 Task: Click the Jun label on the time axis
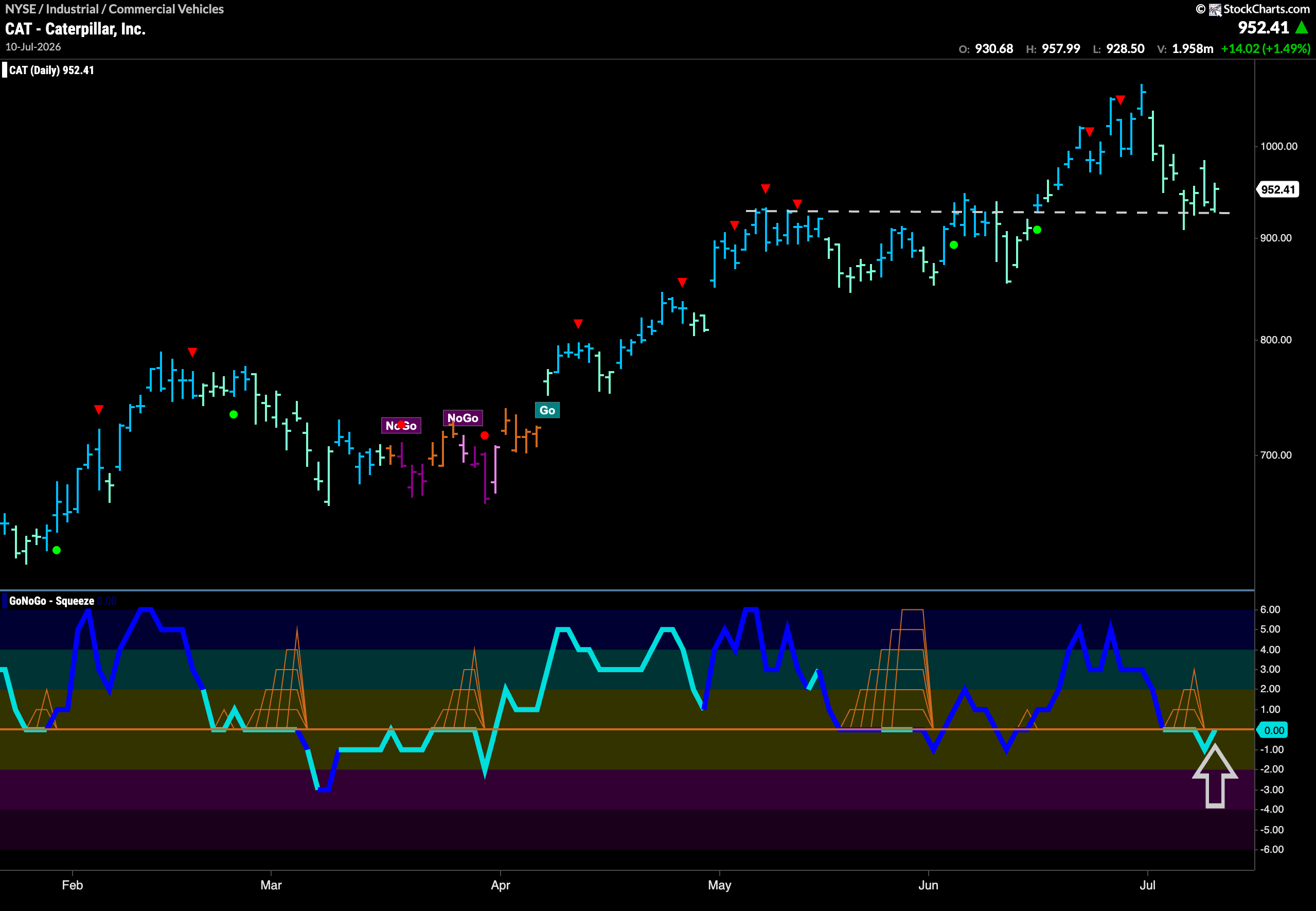[x=928, y=885]
